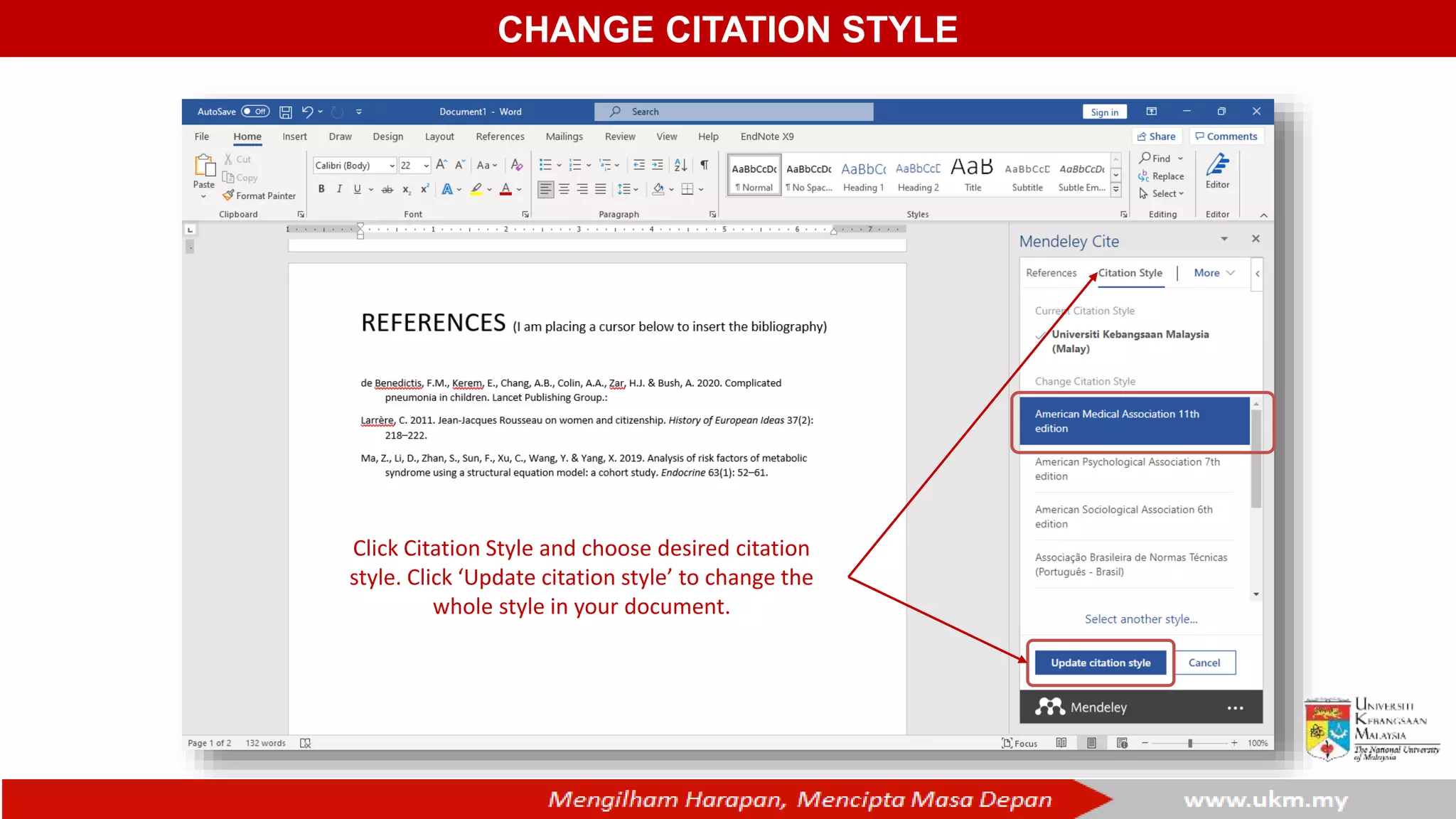Toggle AutoSave switch off/on
This screenshot has width=1456, height=819.
255,112
